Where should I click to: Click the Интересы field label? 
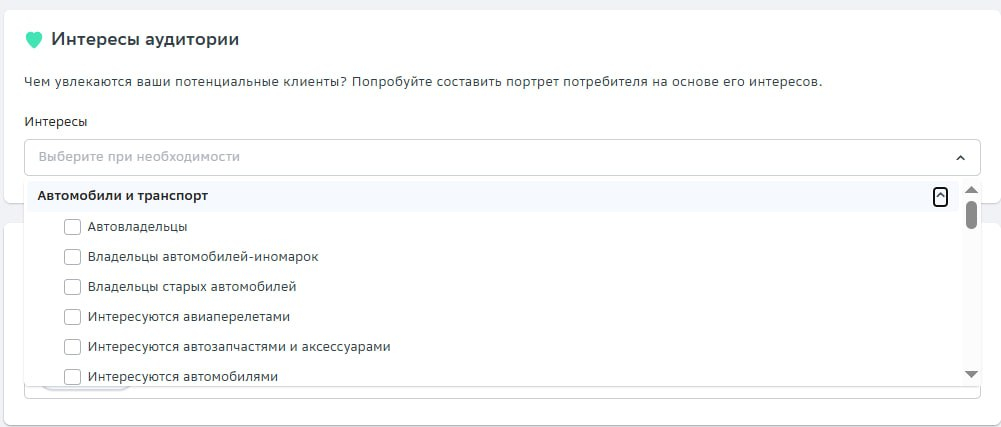coord(56,121)
